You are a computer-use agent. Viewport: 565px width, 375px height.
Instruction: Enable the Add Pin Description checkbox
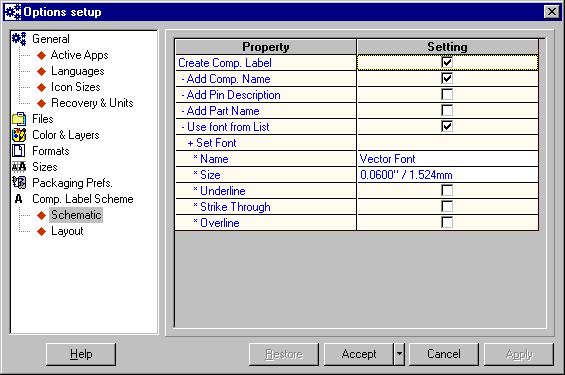tap(447, 94)
